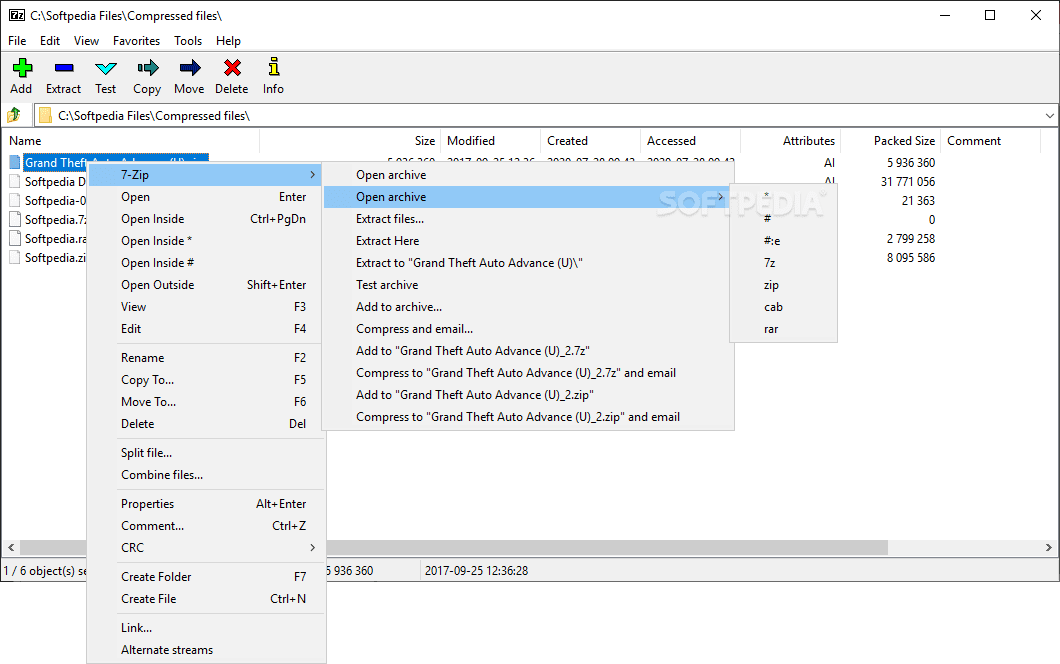
Task: Sort by the Created column header
Action: click(591, 141)
